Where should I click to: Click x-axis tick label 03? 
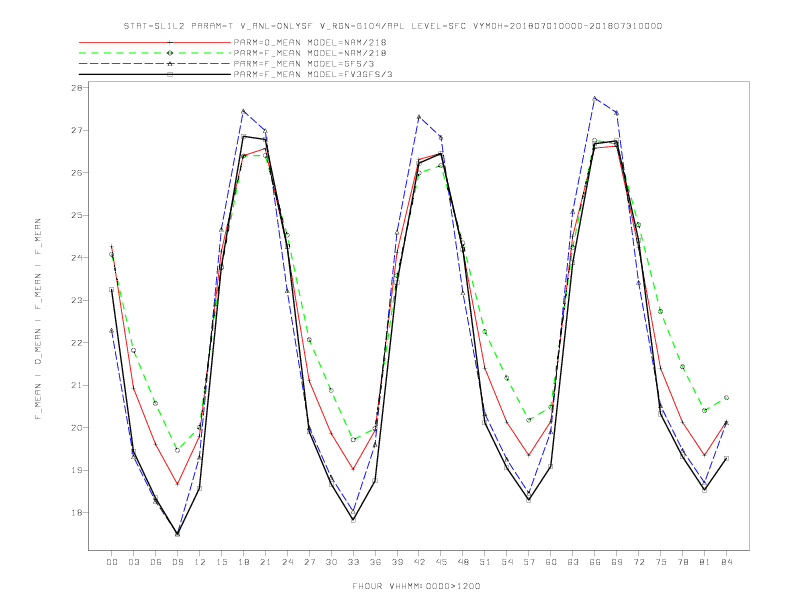click(133, 562)
